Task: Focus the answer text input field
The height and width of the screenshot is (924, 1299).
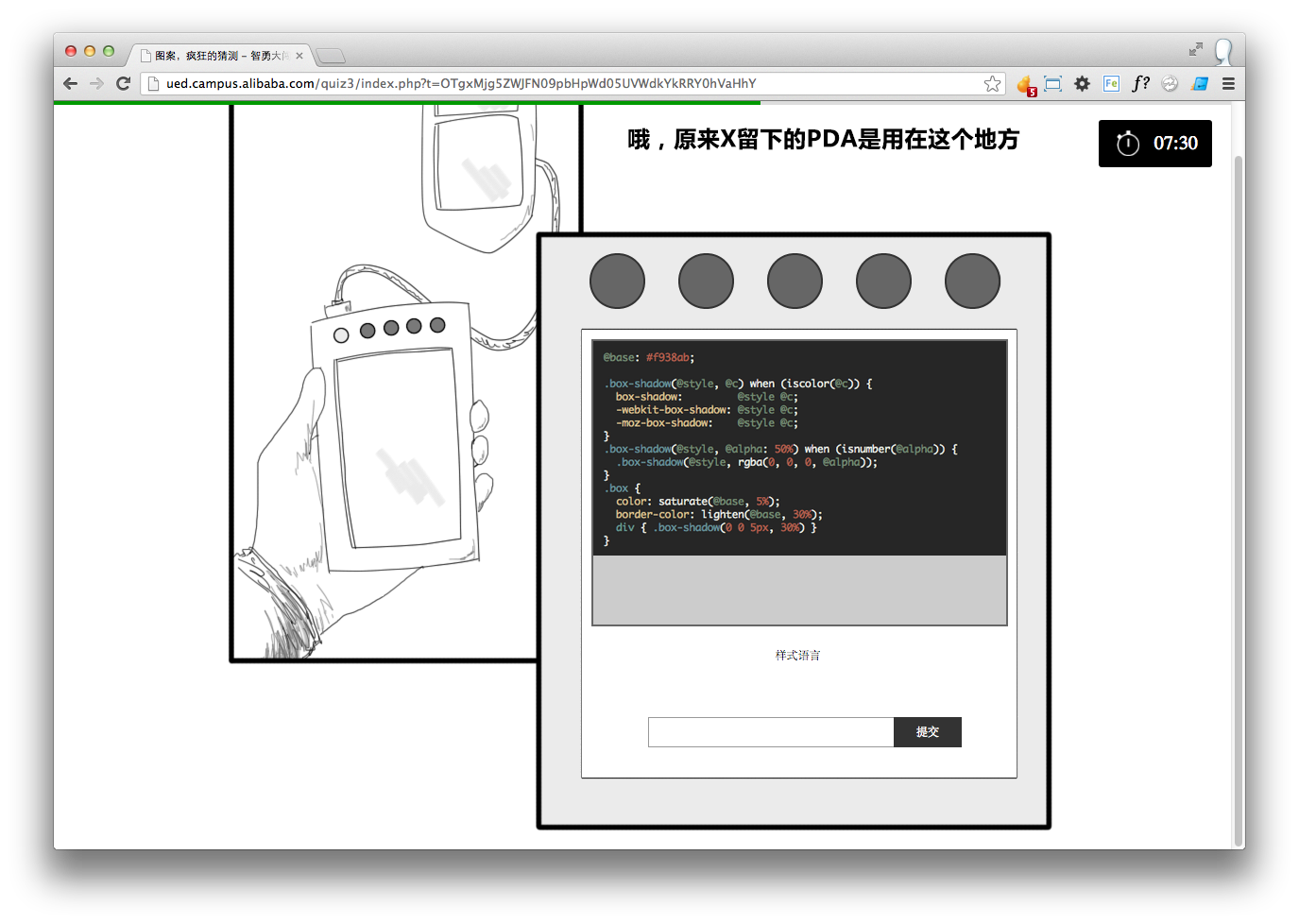Action: coord(770,732)
